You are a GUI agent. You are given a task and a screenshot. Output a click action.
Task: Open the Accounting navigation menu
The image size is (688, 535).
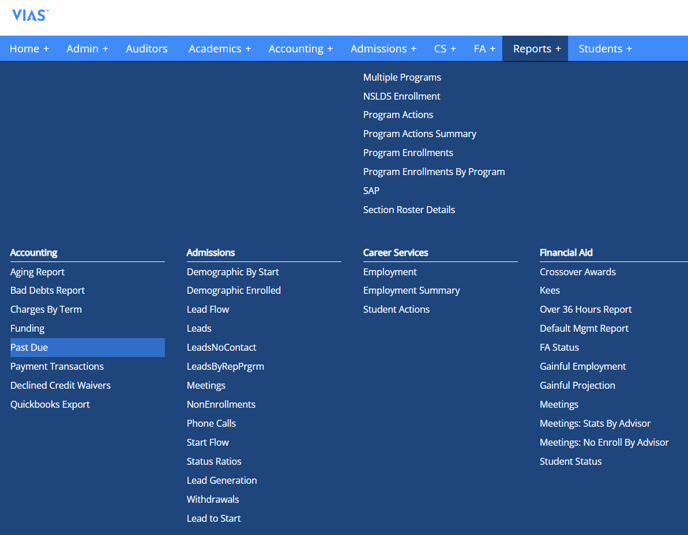coord(300,49)
